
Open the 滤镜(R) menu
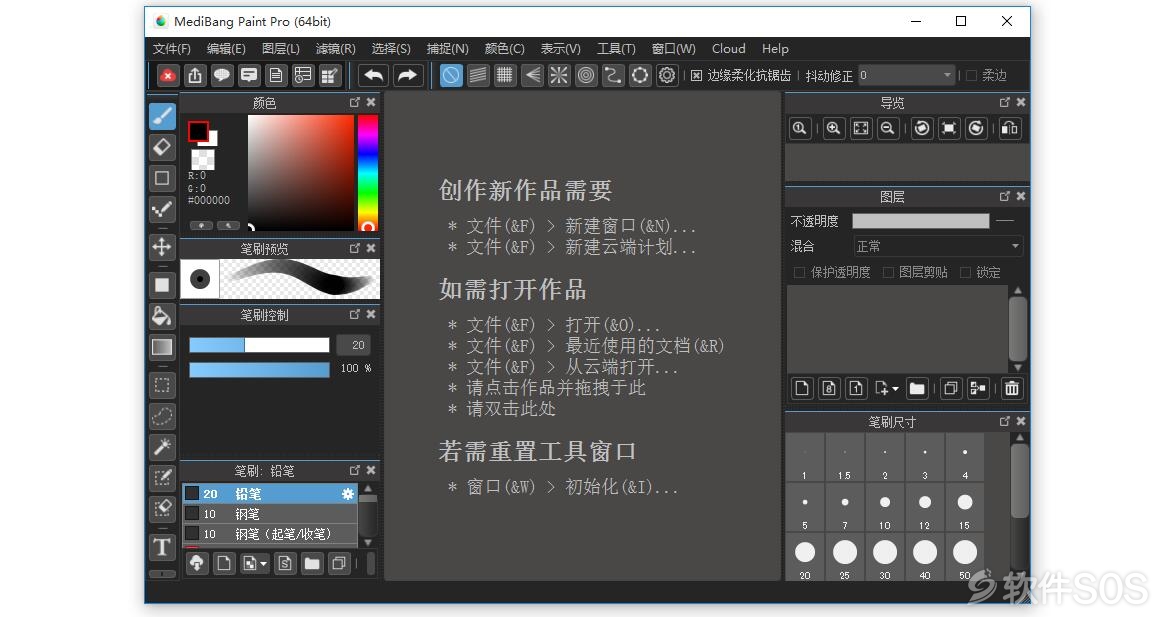(336, 48)
